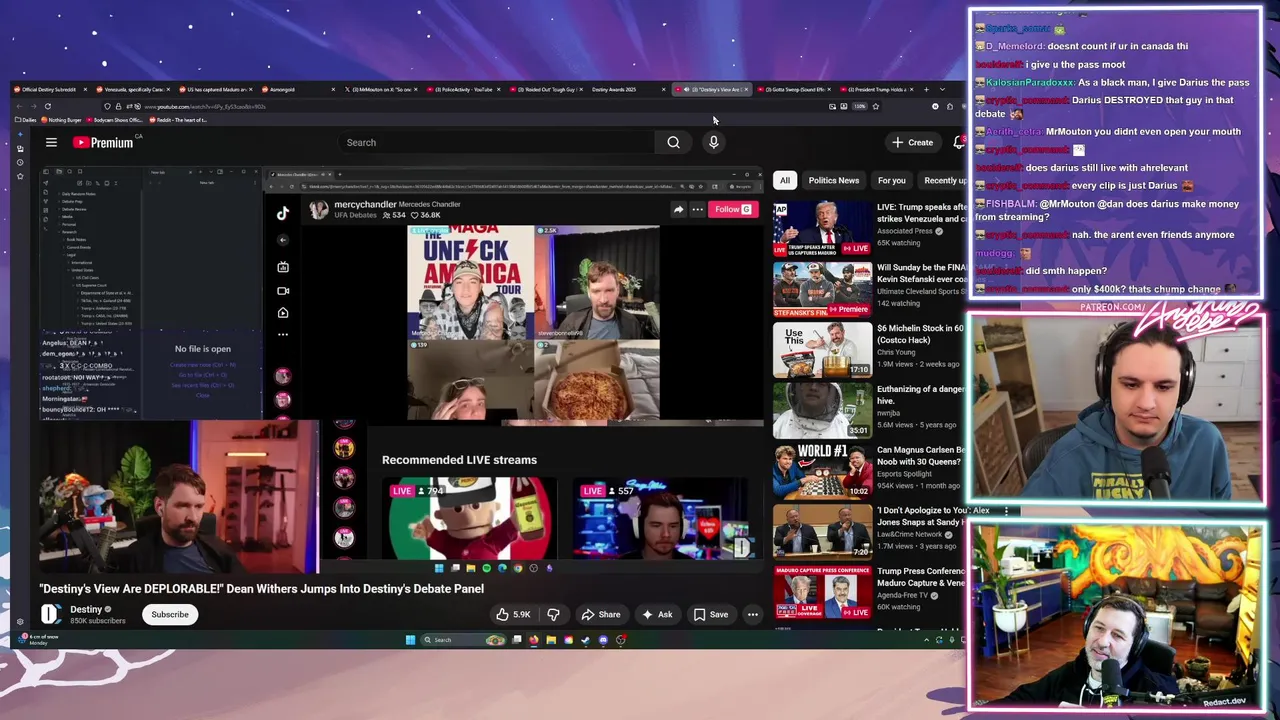This screenshot has width=1280, height=720.
Task: Like the video with 5.9K likes
Action: tap(514, 615)
